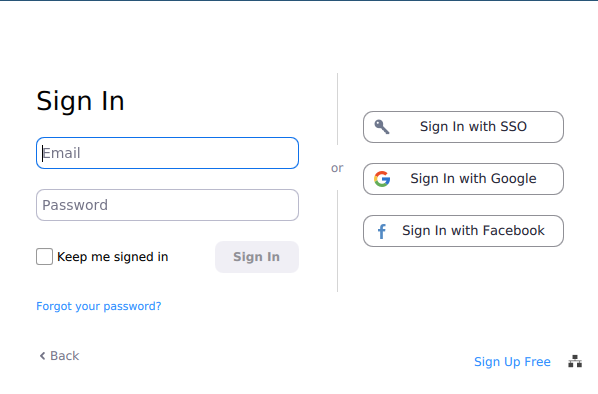Click the Password placeholder text

click(75, 205)
